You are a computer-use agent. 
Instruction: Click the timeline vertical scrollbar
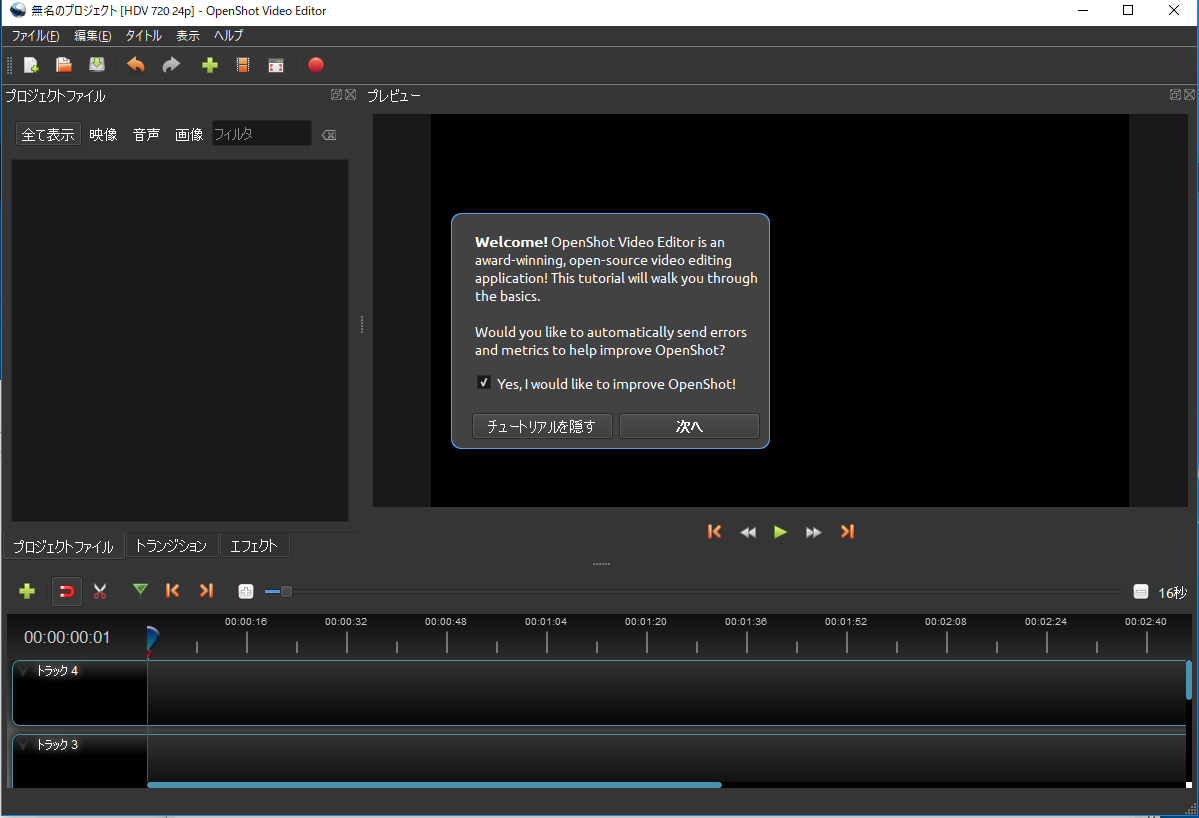coord(1189,680)
